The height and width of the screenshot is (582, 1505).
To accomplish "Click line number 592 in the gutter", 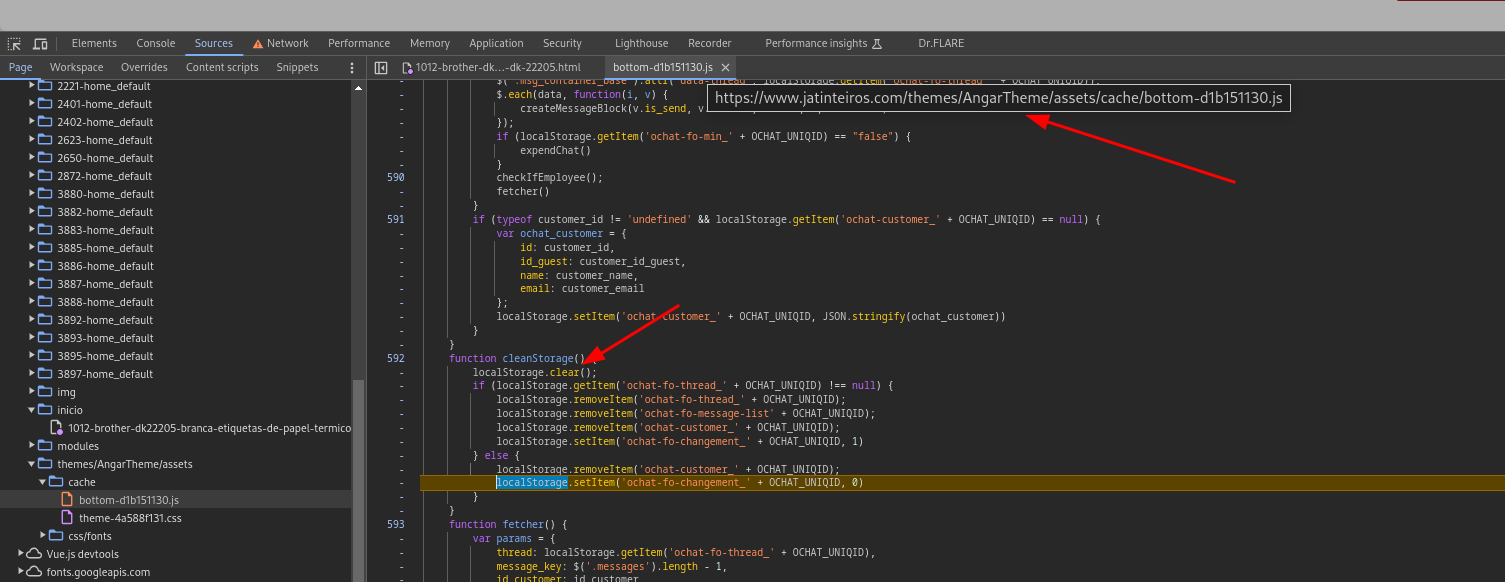I will (x=395, y=358).
